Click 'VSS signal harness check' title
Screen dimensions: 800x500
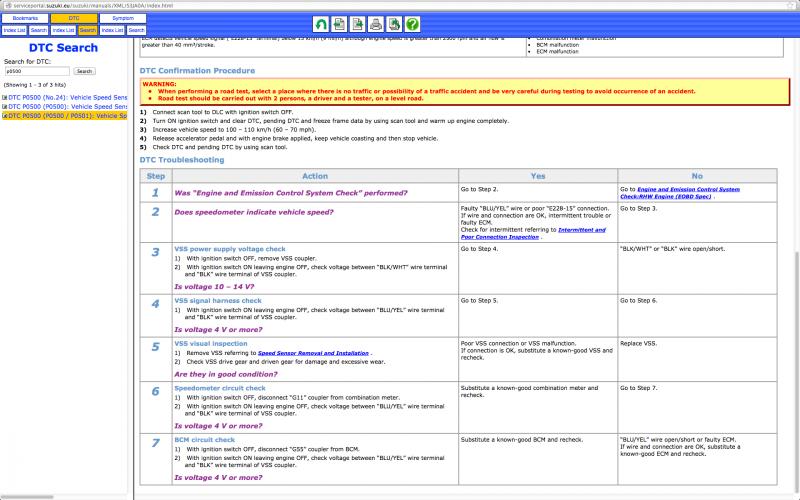(x=218, y=301)
